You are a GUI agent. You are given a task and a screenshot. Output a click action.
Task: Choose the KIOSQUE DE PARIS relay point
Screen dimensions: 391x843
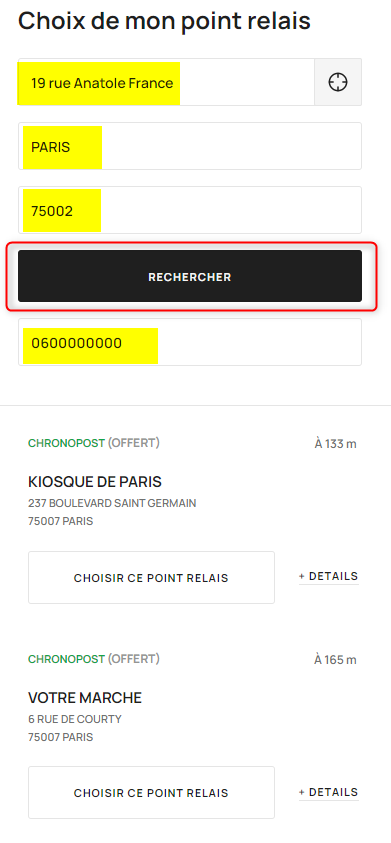151,578
